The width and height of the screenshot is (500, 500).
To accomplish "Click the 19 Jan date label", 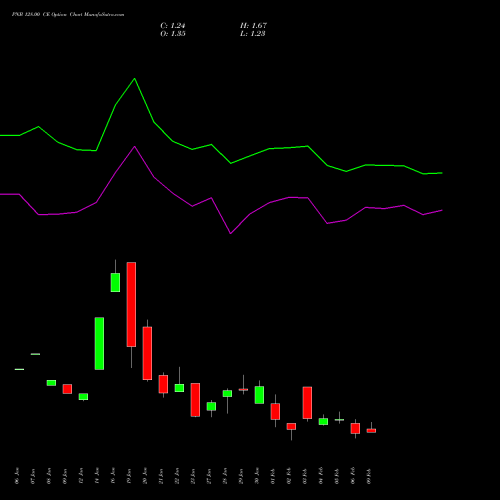I will pos(129,476).
